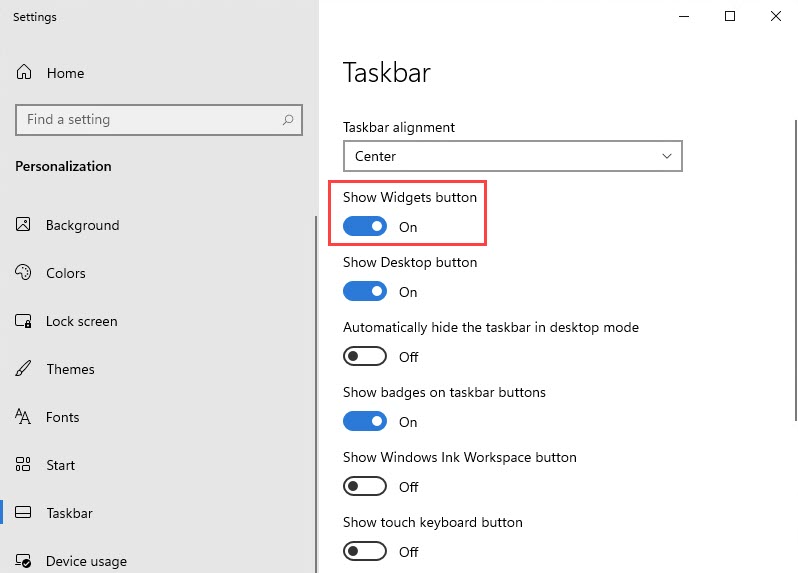Click the Home house icon
Screen dimensions: 798x573
[x=23, y=72]
